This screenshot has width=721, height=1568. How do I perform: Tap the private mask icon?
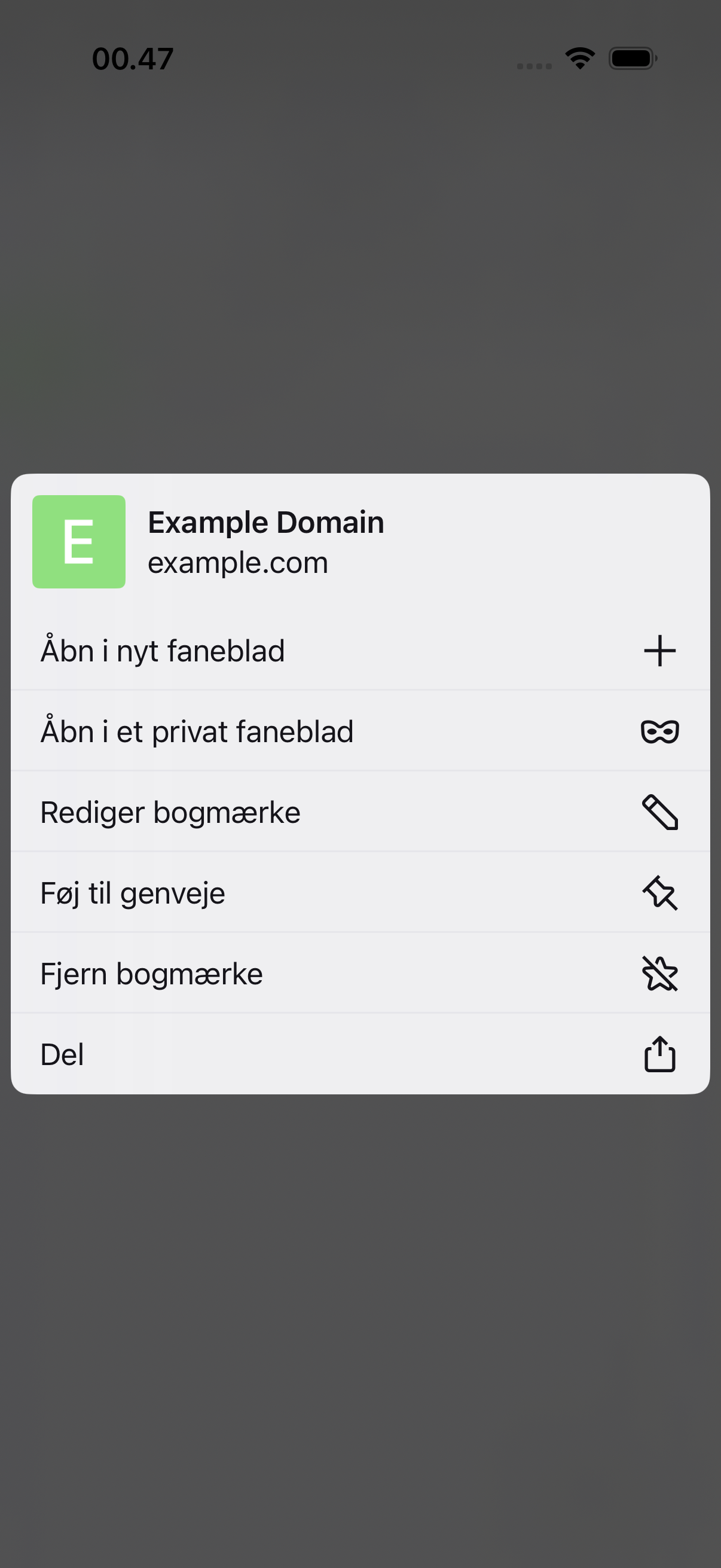coord(659,731)
